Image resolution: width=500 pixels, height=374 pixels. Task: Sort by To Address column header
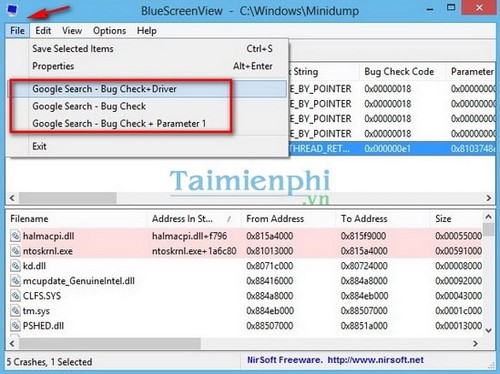[x=383, y=219]
